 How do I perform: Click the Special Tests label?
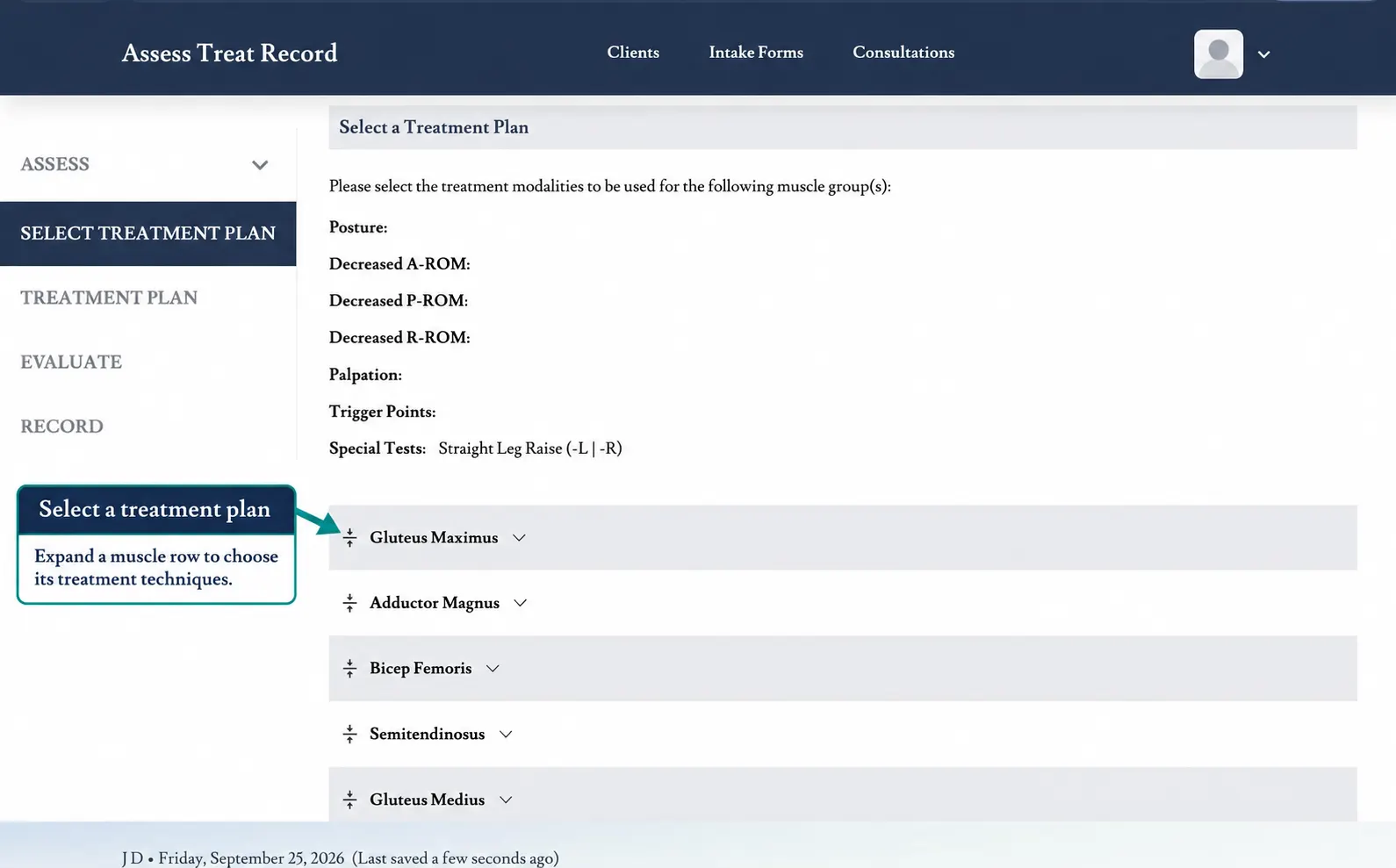pos(378,448)
